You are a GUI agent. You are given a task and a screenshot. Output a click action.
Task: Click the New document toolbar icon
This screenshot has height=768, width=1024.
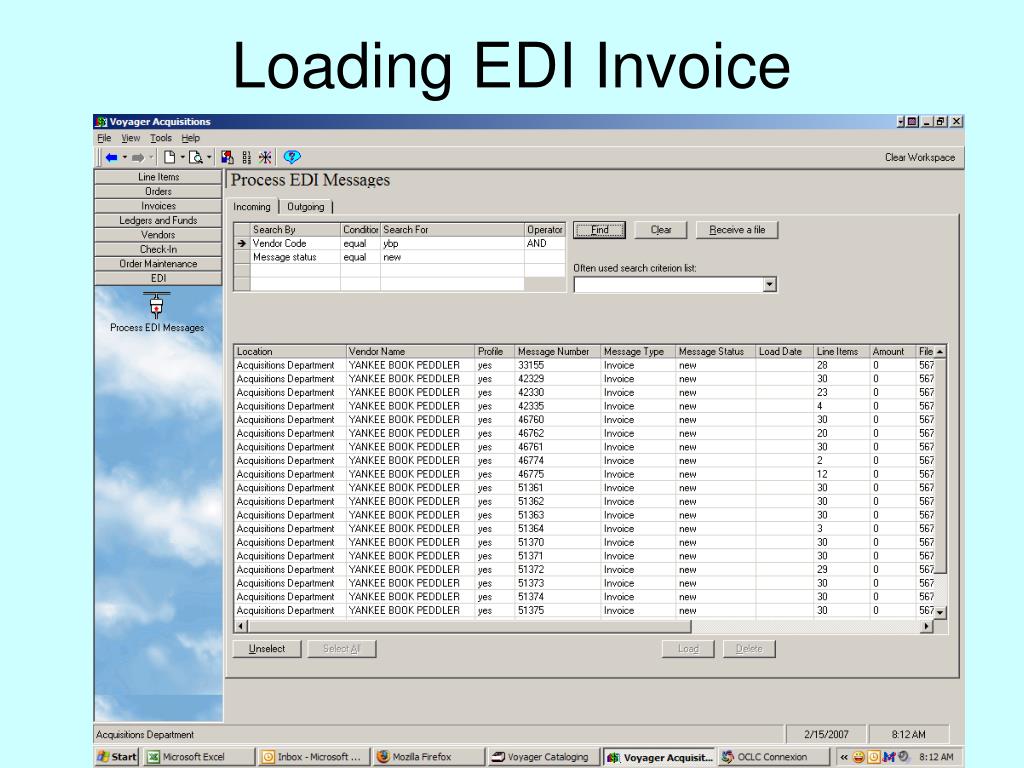pos(170,157)
